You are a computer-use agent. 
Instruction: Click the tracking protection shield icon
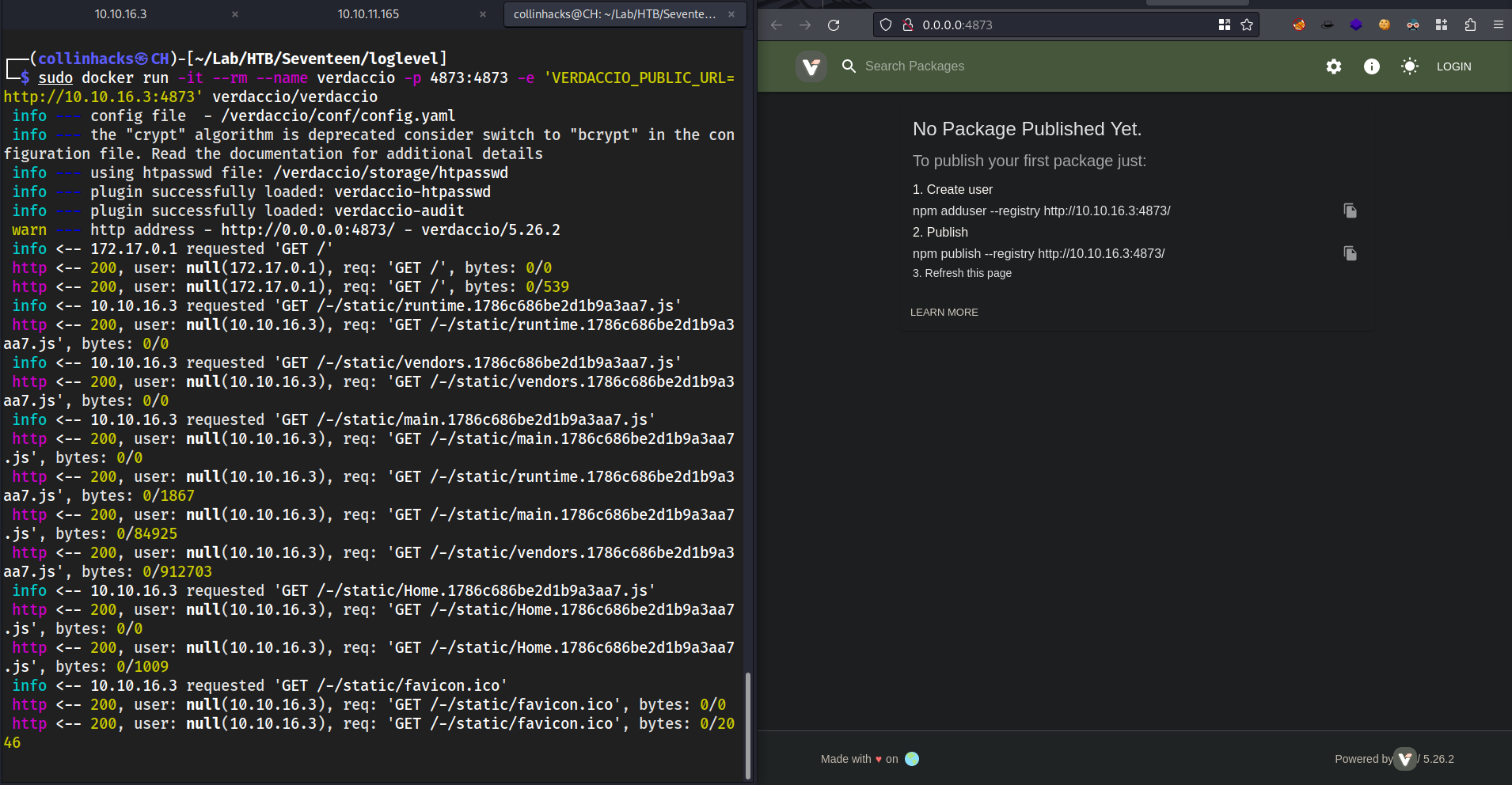point(886,25)
